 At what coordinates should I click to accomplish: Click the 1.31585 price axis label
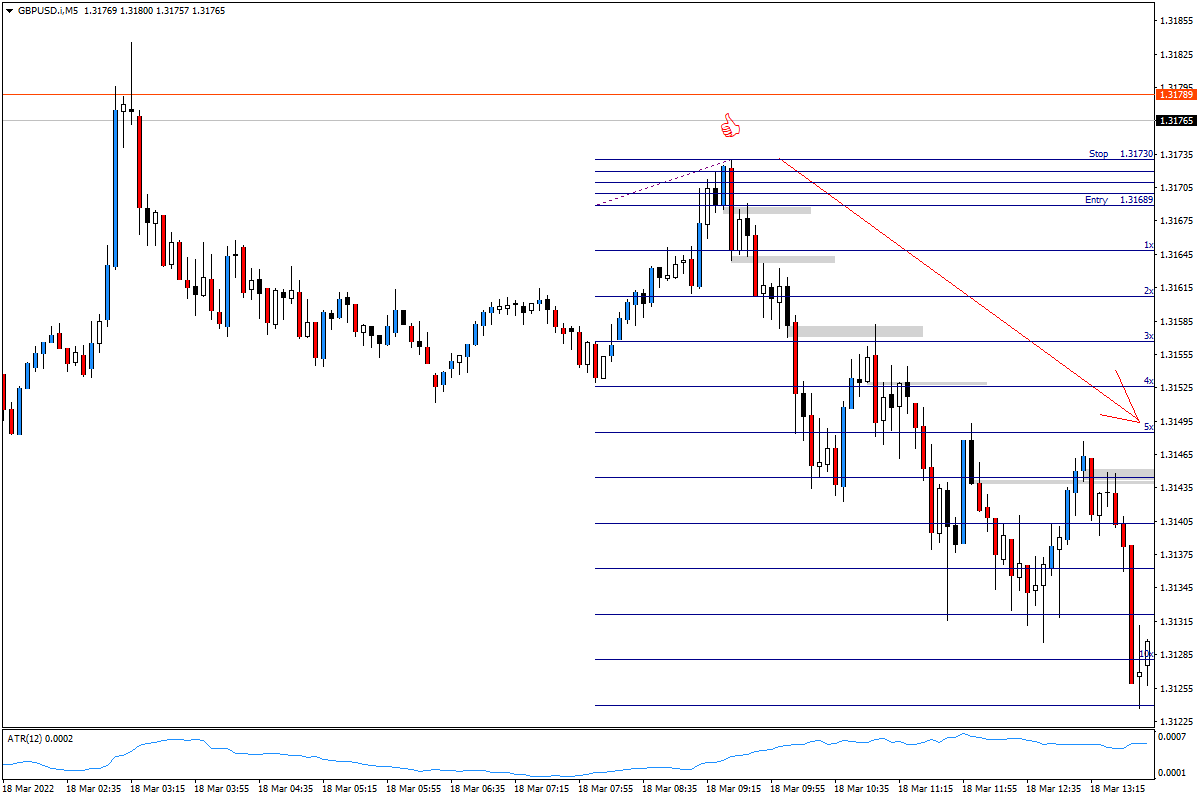[1177, 321]
